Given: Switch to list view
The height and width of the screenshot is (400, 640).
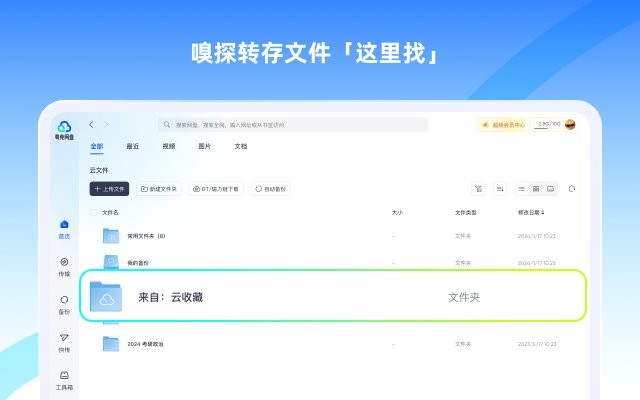Looking at the screenshot, I should point(522,189).
